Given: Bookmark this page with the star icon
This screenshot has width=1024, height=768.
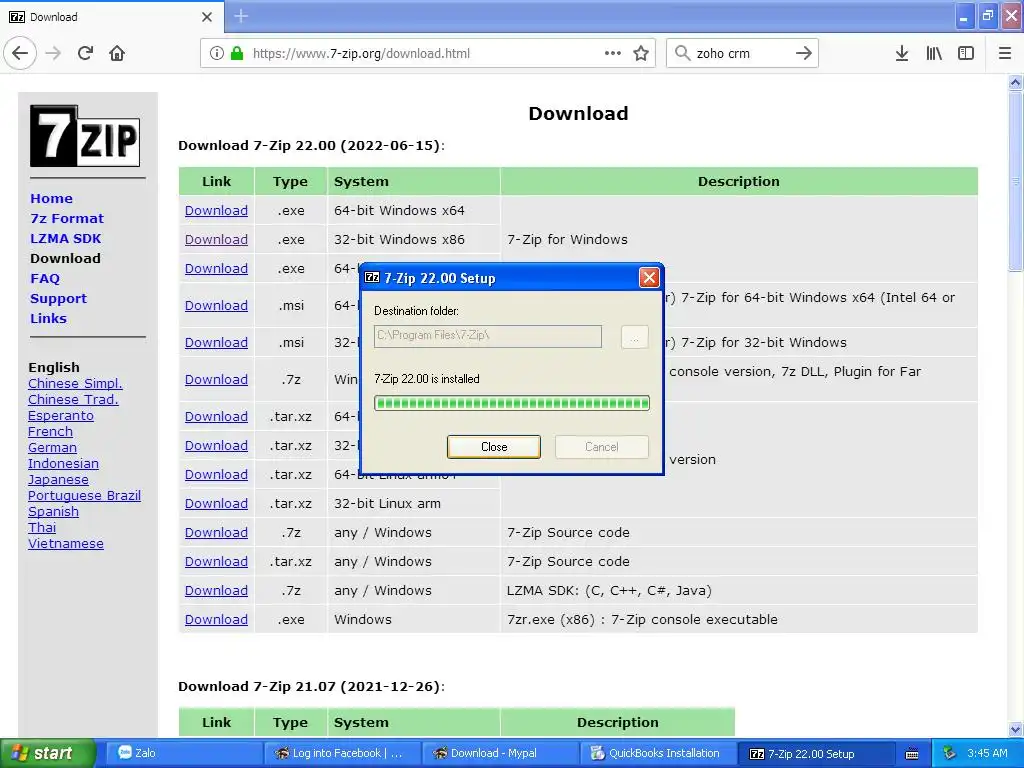Looking at the screenshot, I should coord(641,53).
